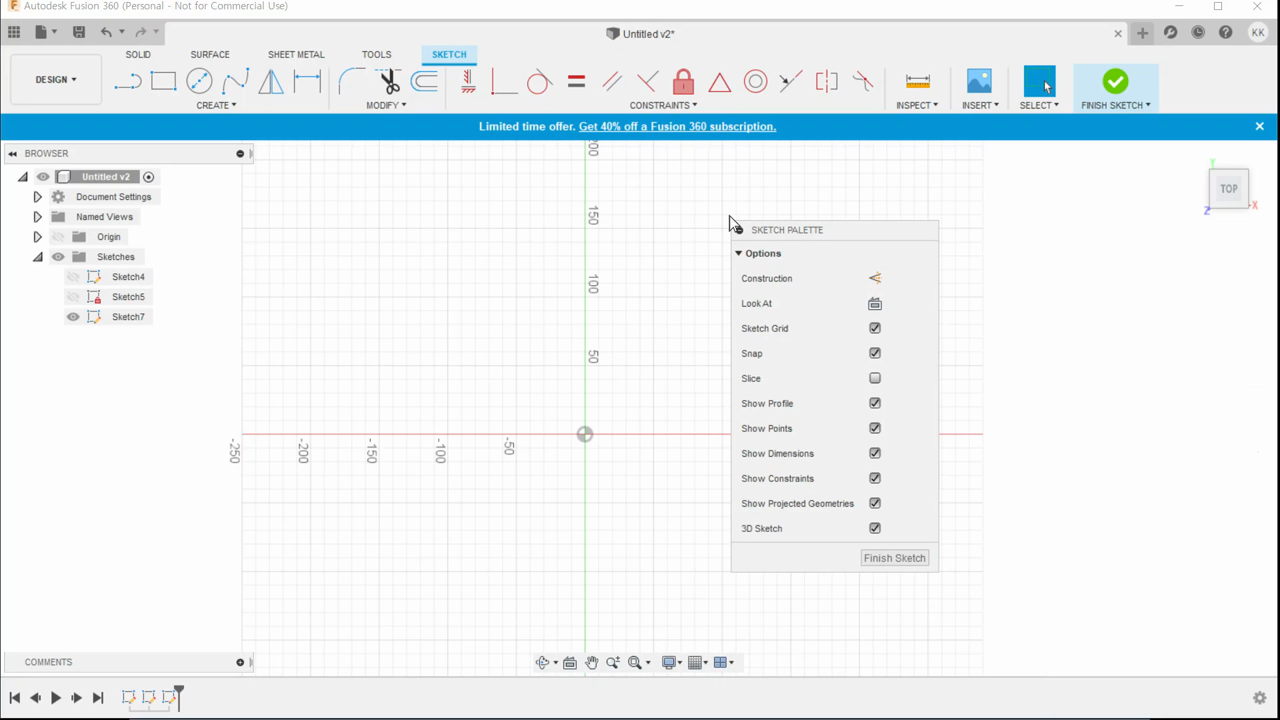
Task: Uncheck the Show Dimensions checkbox
Action: coord(875,453)
